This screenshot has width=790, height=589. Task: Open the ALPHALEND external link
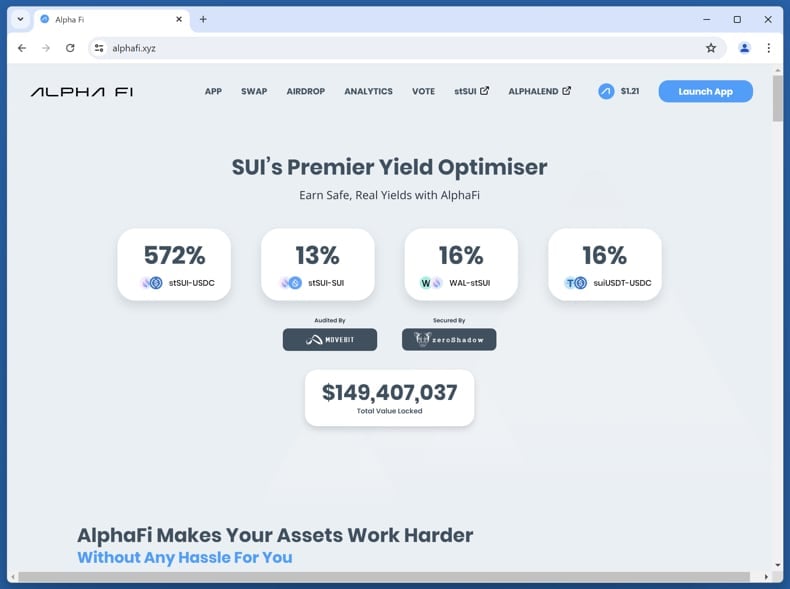(x=539, y=91)
